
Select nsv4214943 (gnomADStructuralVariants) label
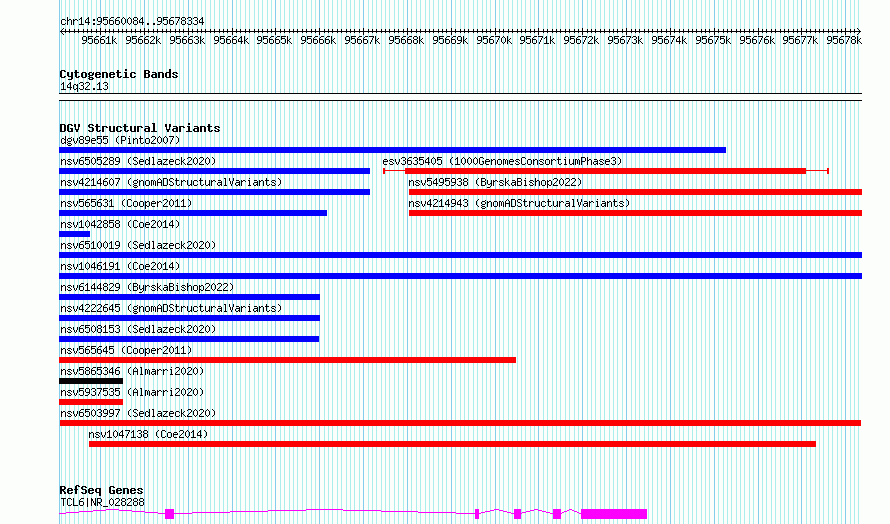519,203
